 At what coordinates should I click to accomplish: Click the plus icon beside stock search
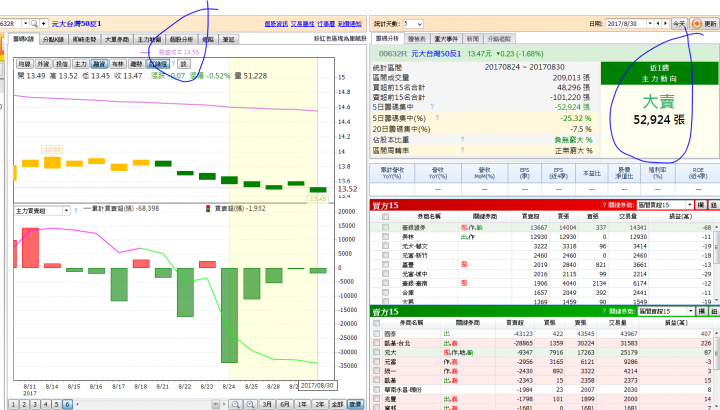44,23
